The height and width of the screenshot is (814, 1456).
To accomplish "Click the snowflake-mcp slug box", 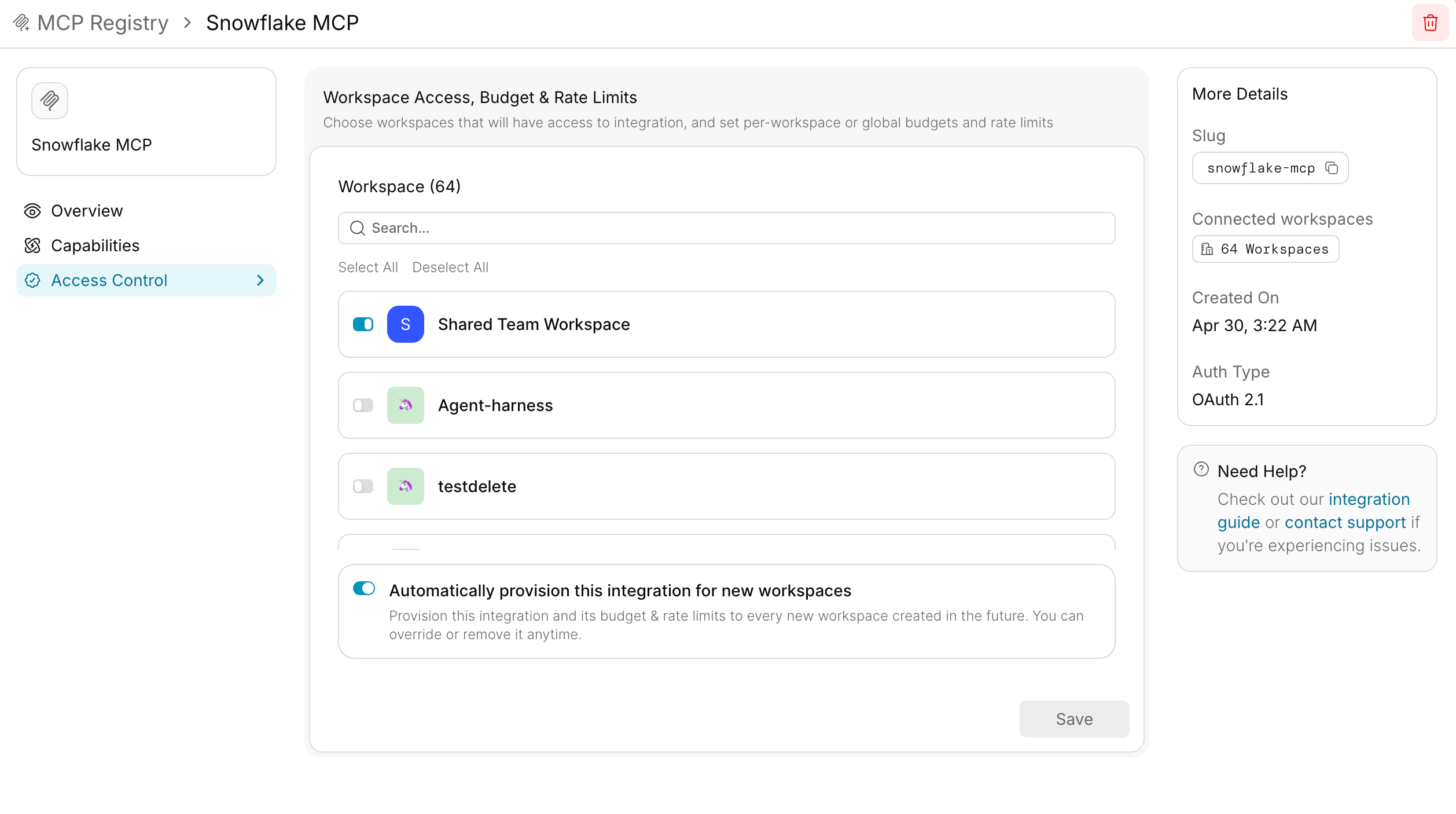I will [1270, 168].
